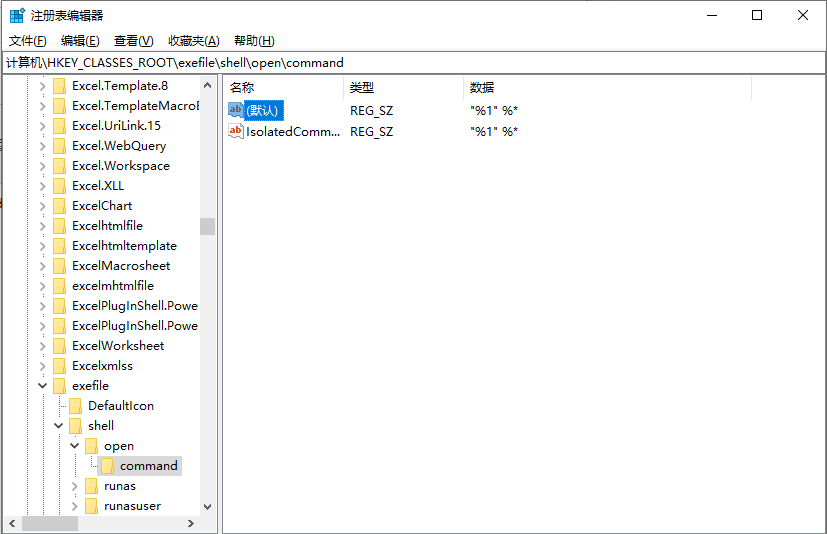Maximize the Registry Editor window

point(757,15)
